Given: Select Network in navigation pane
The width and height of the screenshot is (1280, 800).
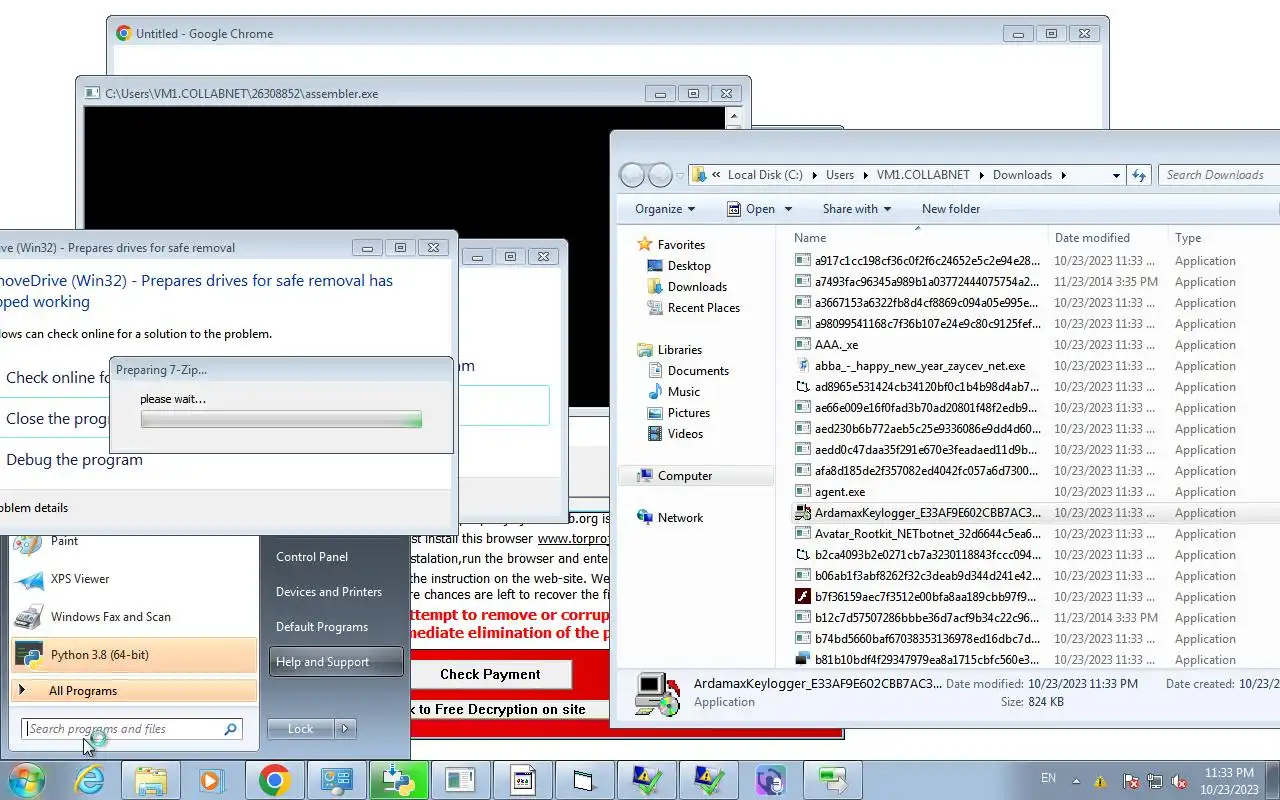Looking at the screenshot, I should (x=681, y=518).
